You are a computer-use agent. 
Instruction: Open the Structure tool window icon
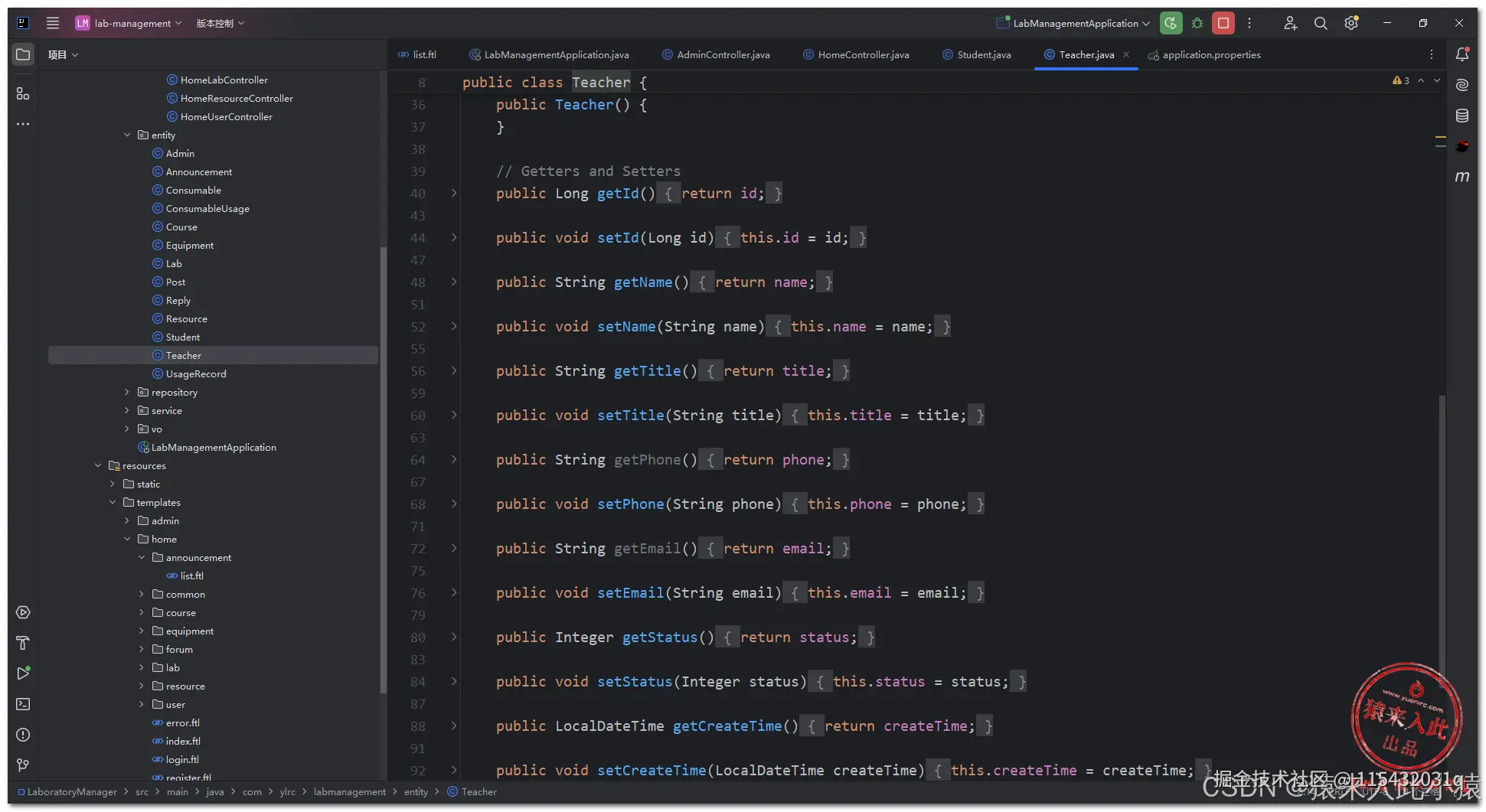tap(23, 93)
